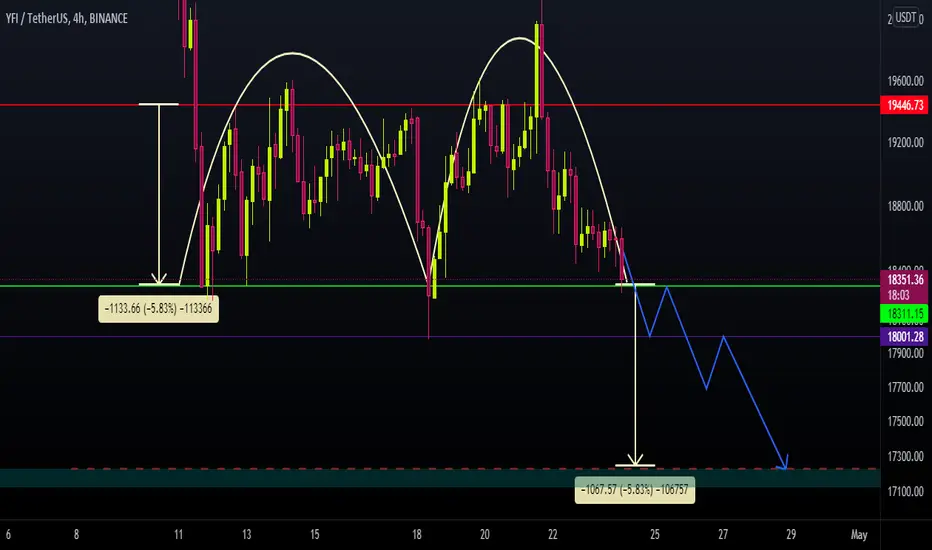Click the 17100.00 price axis value
Viewport: 932px width, 550px height.
[905, 491]
